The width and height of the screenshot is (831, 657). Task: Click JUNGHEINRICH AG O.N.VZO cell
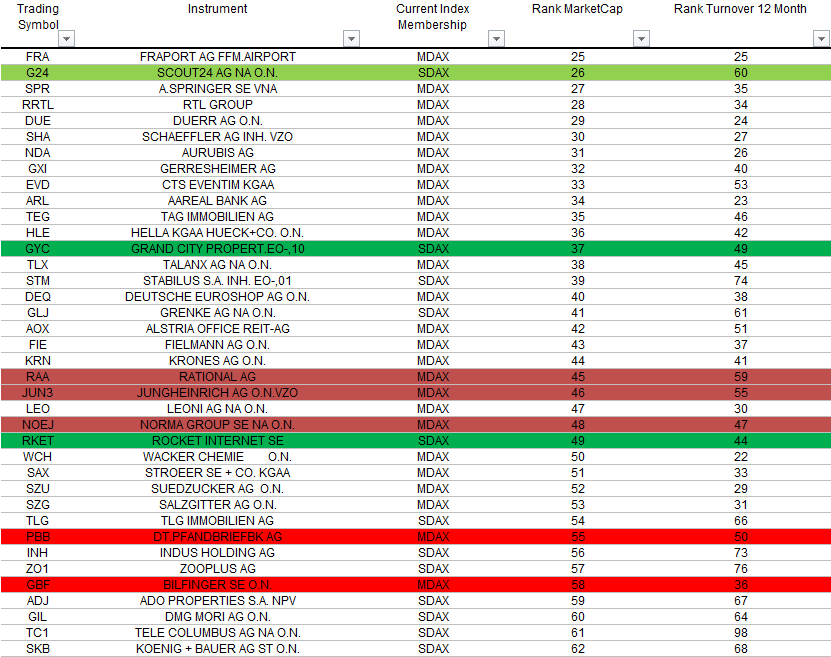(217, 393)
